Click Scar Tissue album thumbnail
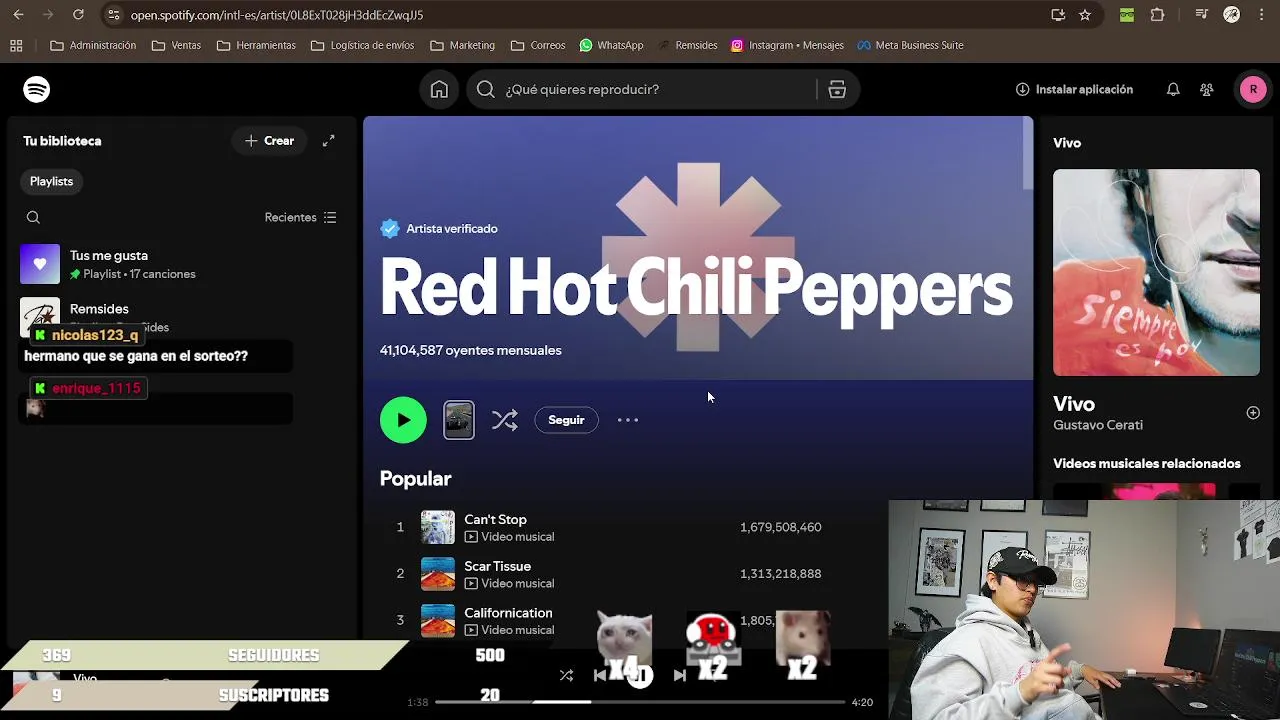1280x720 pixels. tap(438, 574)
